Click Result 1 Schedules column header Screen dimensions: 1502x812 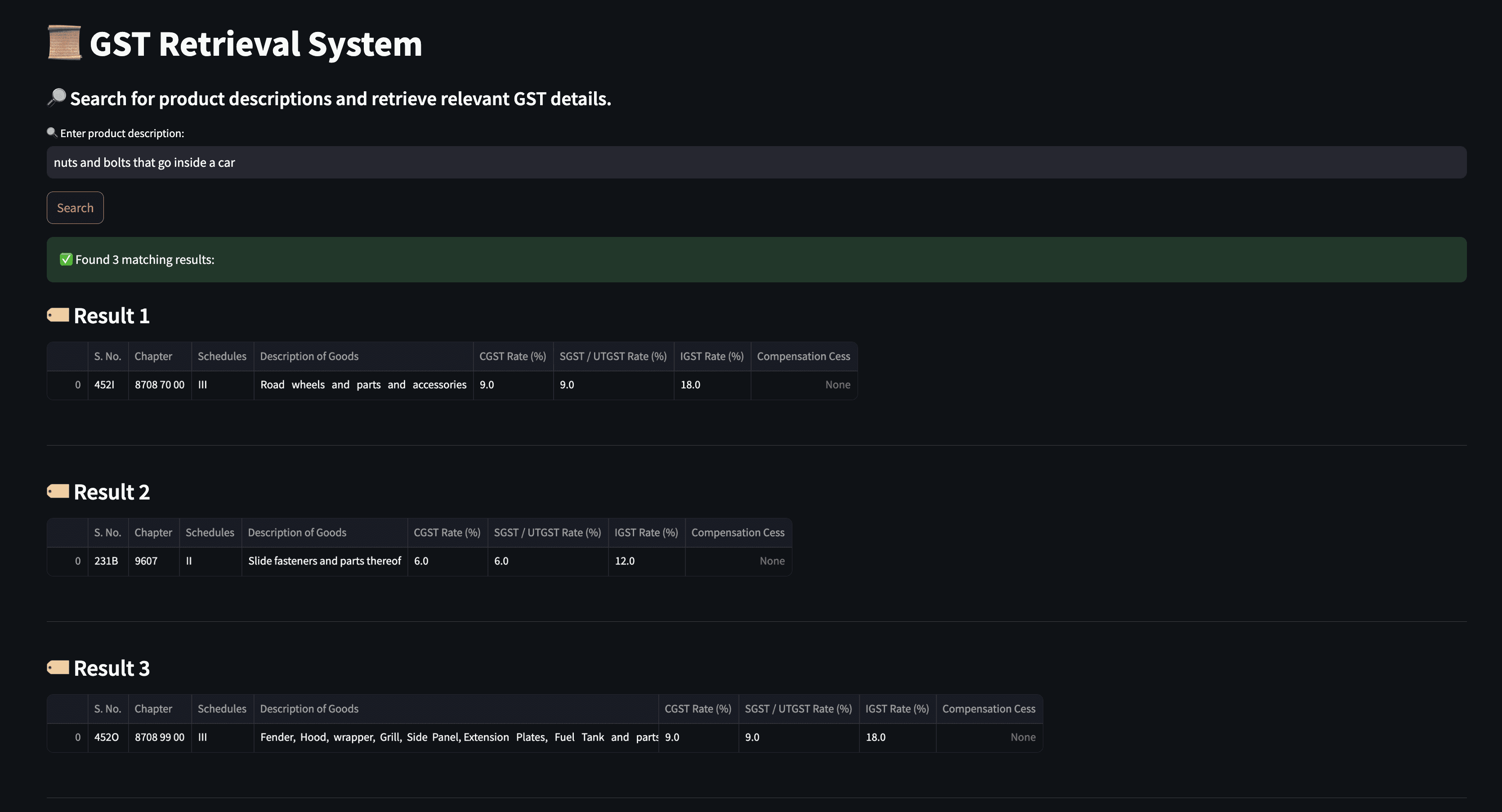pyautogui.click(x=222, y=356)
